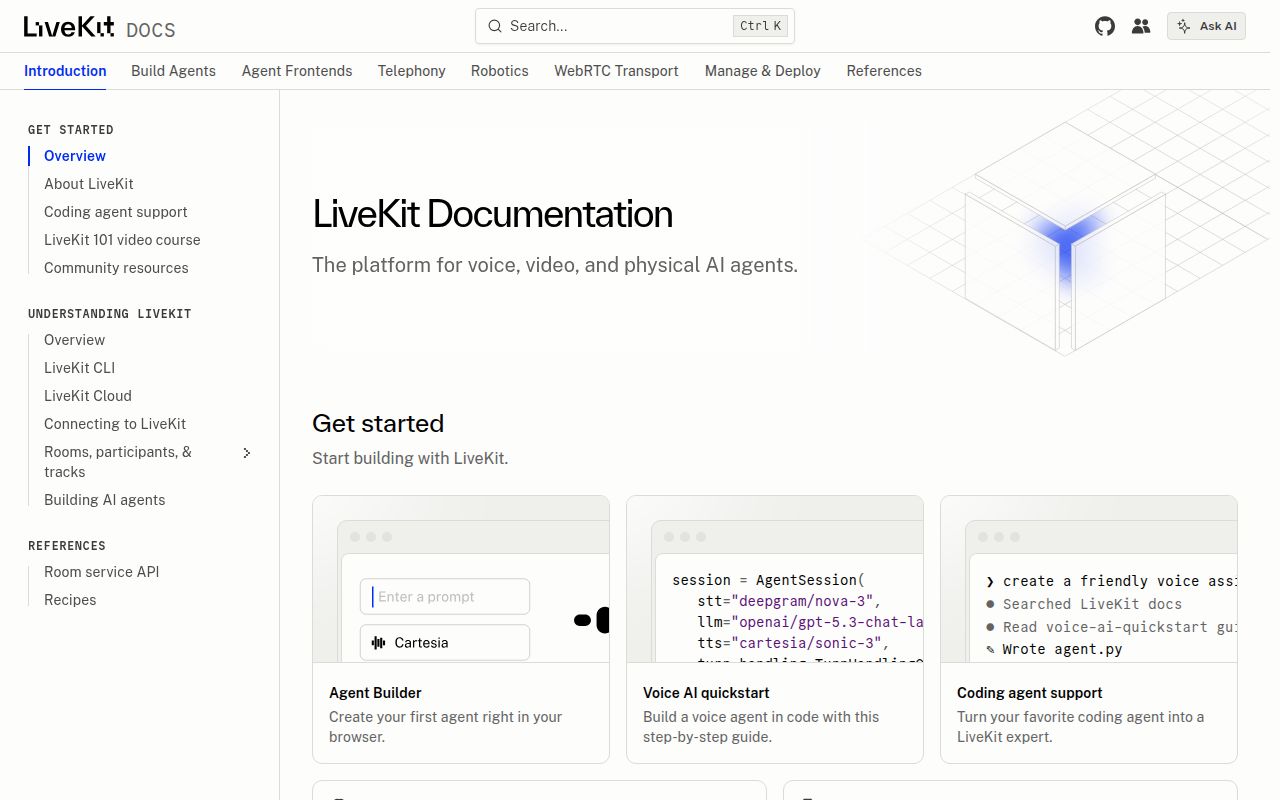Open the Agent Builder card

point(461,630)
